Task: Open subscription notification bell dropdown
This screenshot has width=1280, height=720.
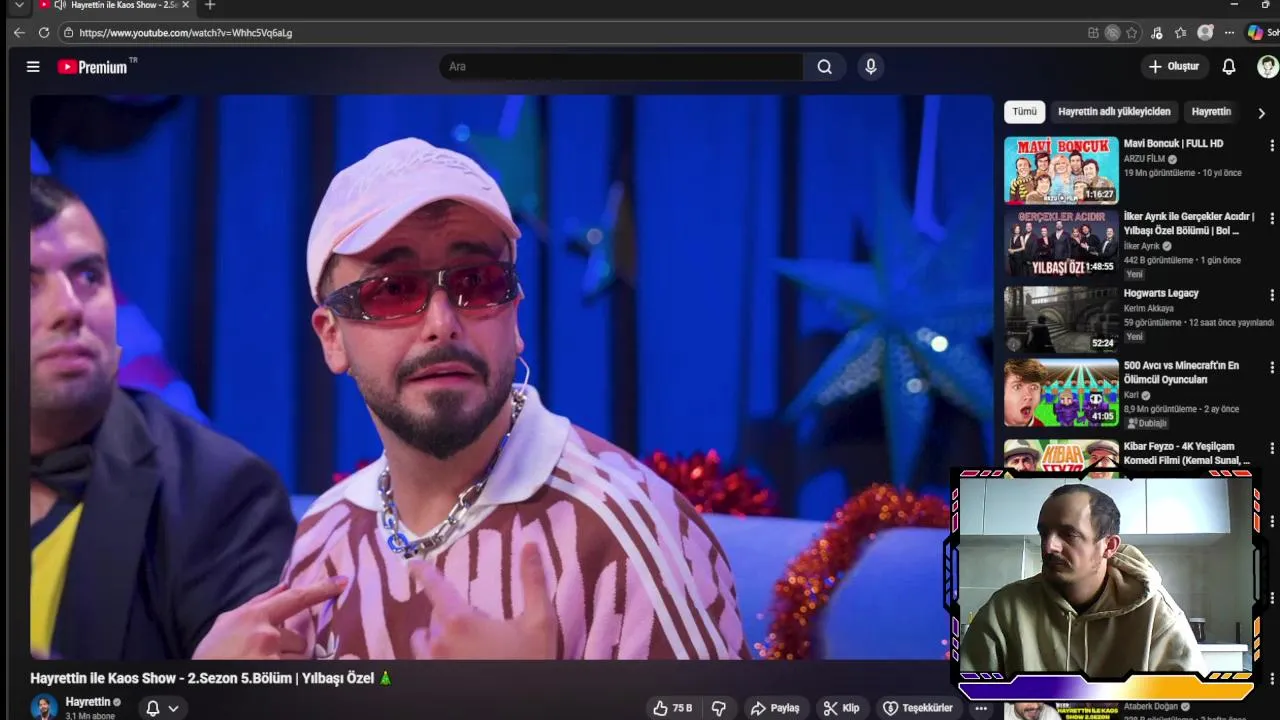Action: click(x=162, y=708)
